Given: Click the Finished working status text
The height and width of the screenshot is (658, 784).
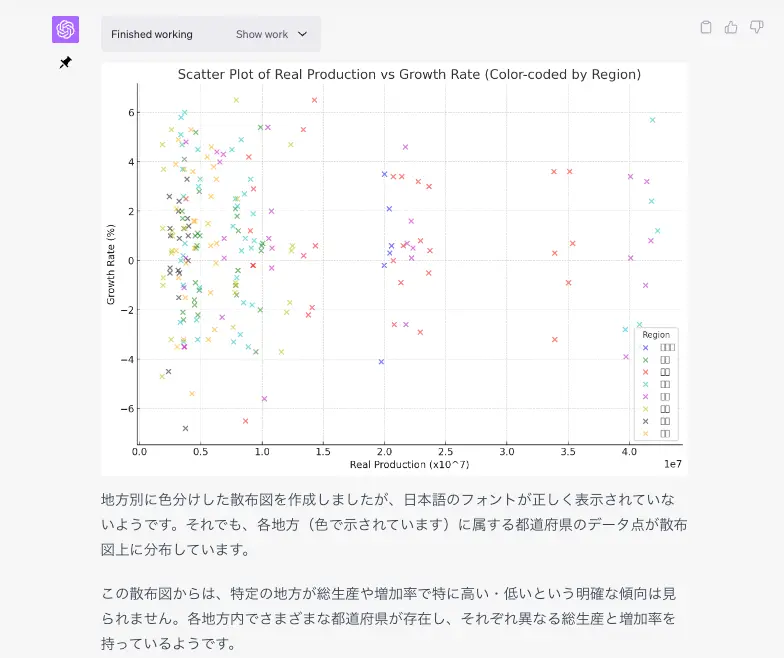Looking at the screenshot, I should pos(152,34).
